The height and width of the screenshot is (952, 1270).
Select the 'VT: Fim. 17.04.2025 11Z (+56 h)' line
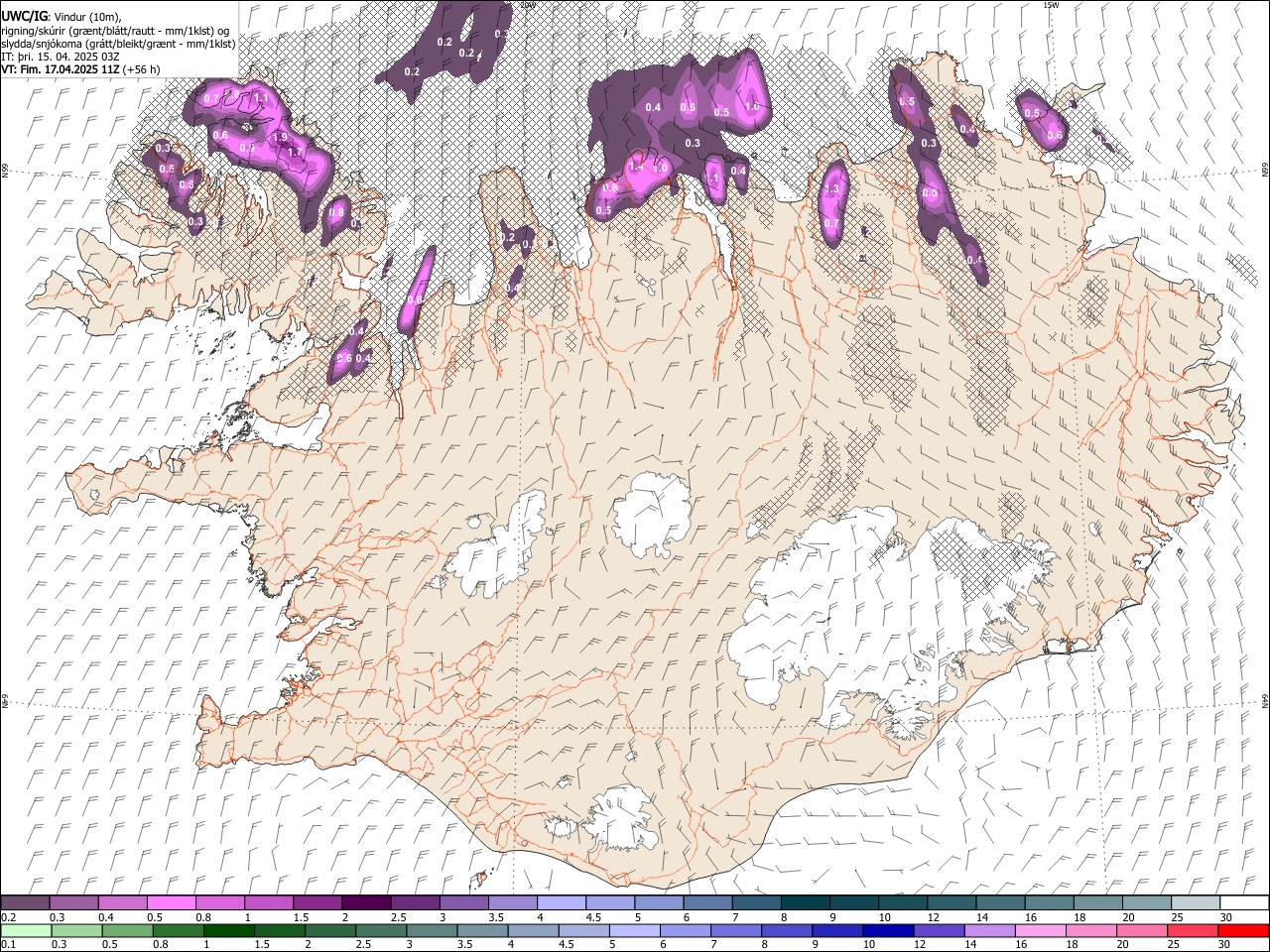click(x=80, y=69)
